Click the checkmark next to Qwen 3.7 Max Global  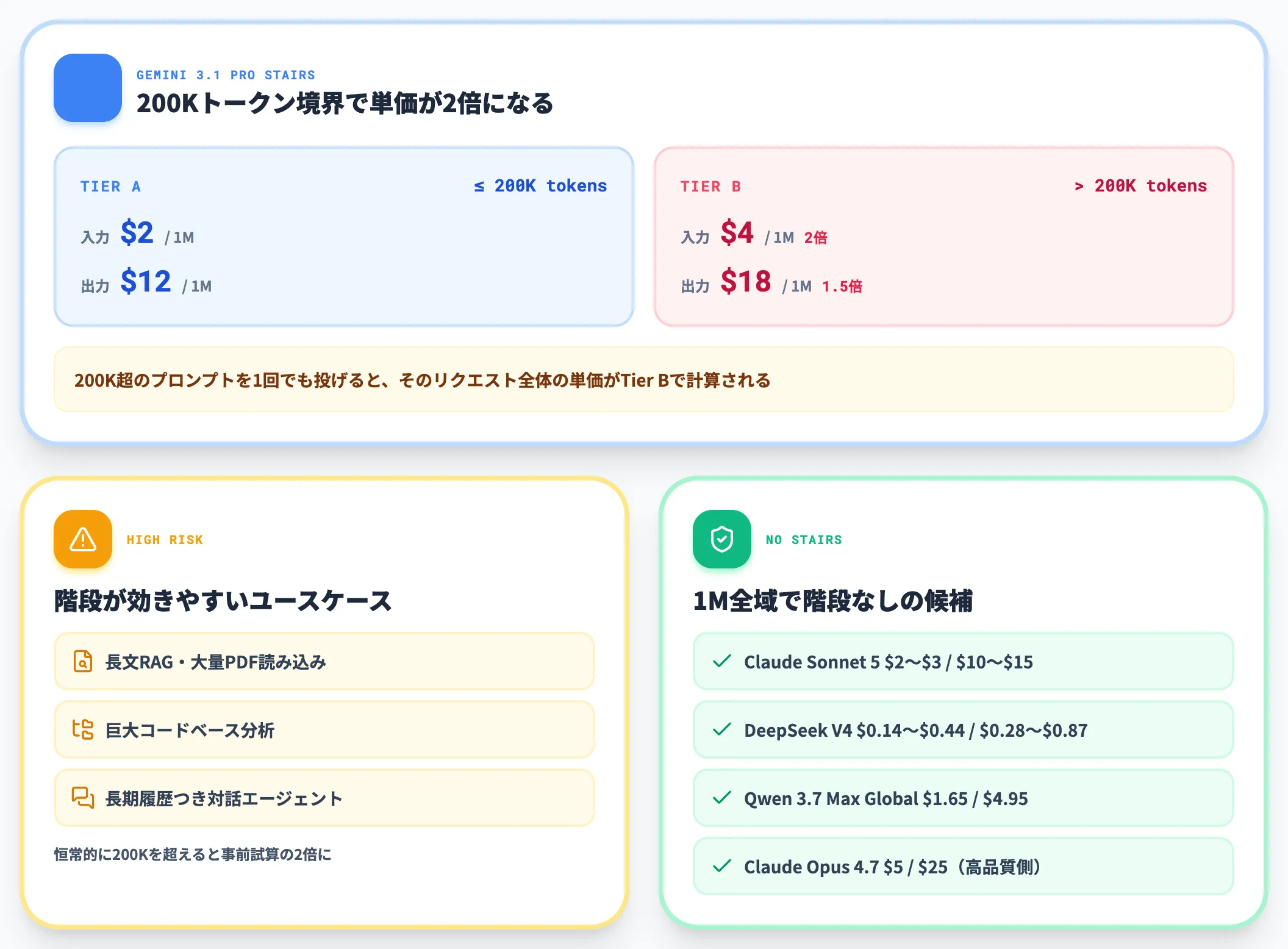point(722,798)
